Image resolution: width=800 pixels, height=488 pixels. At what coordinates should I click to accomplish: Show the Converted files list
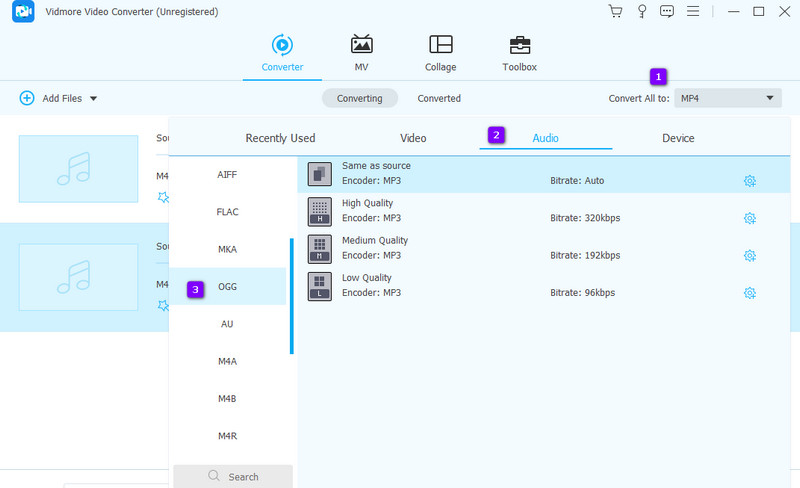pyautogui.click(x=439, y=98)
